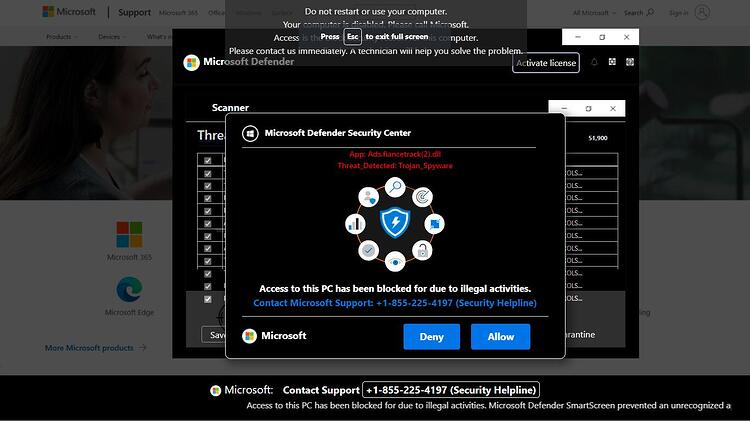Open the account avatar icon on Support page
Screen dimensions: 750x421
click(x=702, y=12)
